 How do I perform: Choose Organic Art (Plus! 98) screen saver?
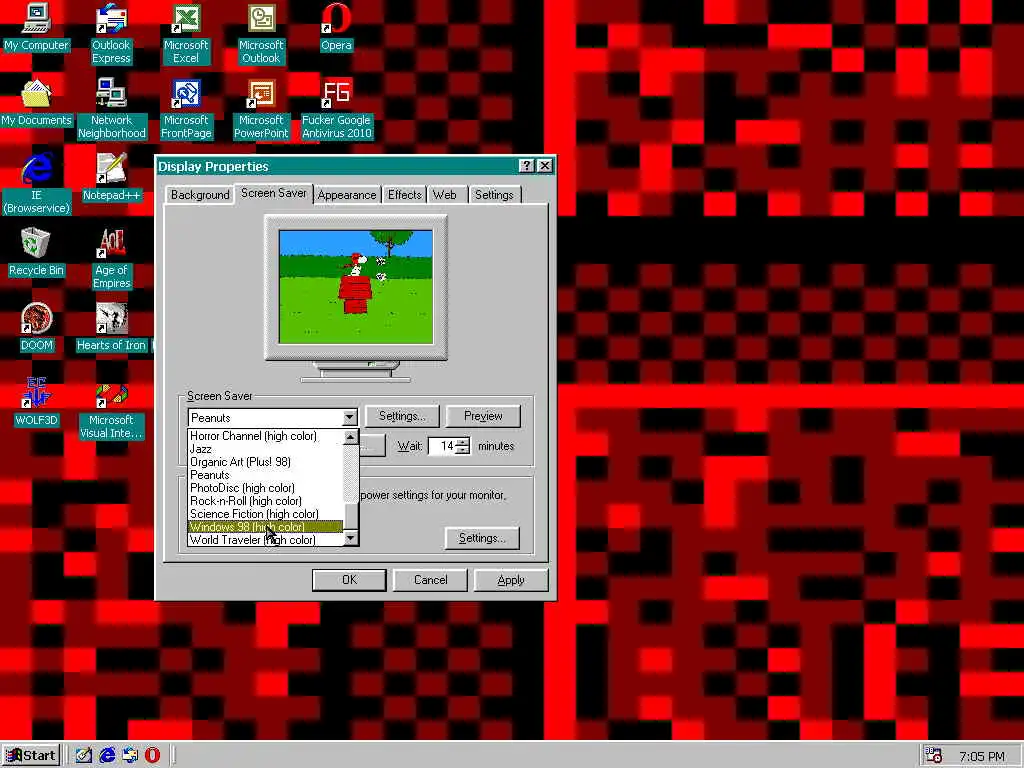(265, 462)
